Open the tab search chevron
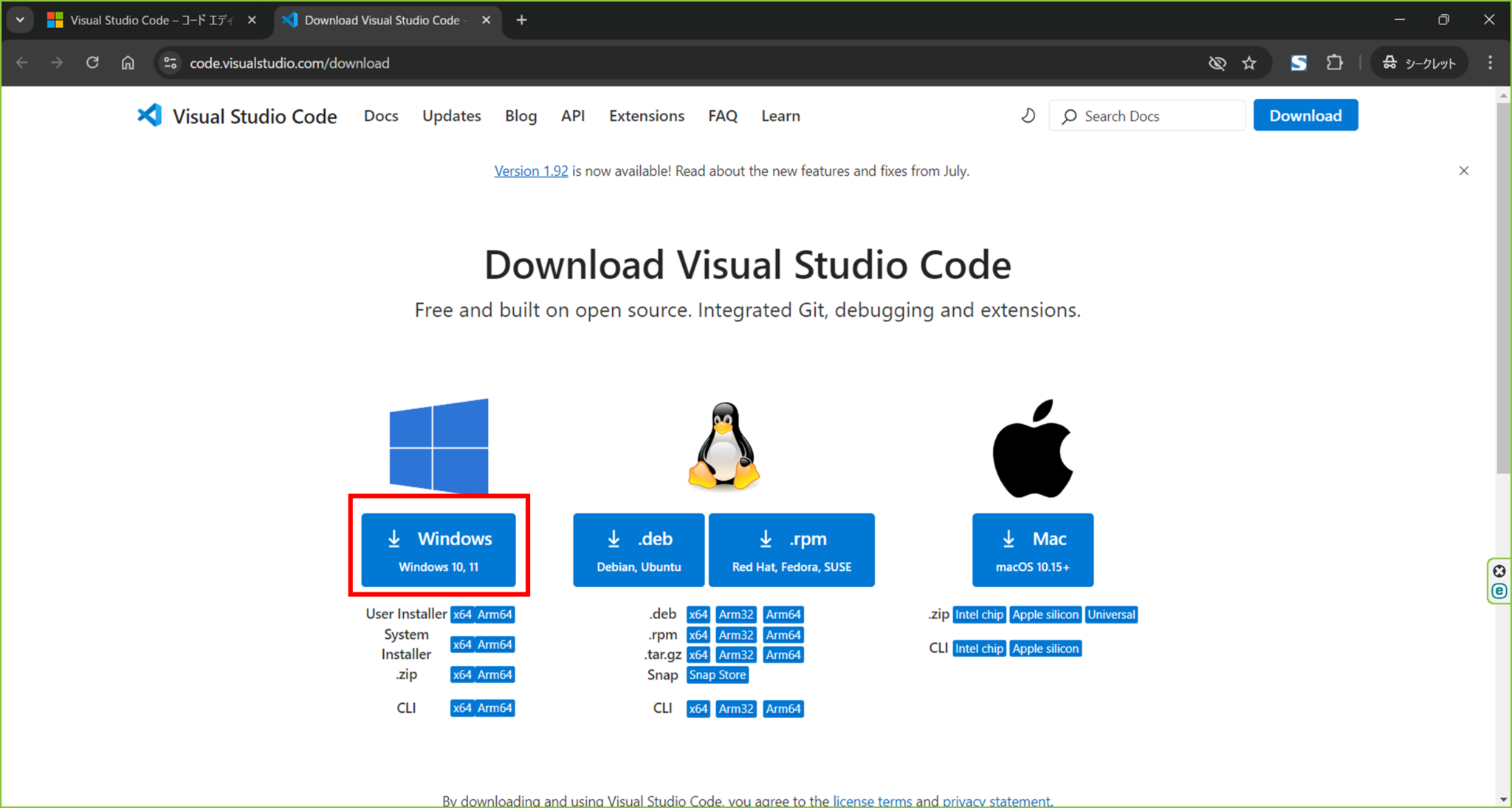 (20, 20)
